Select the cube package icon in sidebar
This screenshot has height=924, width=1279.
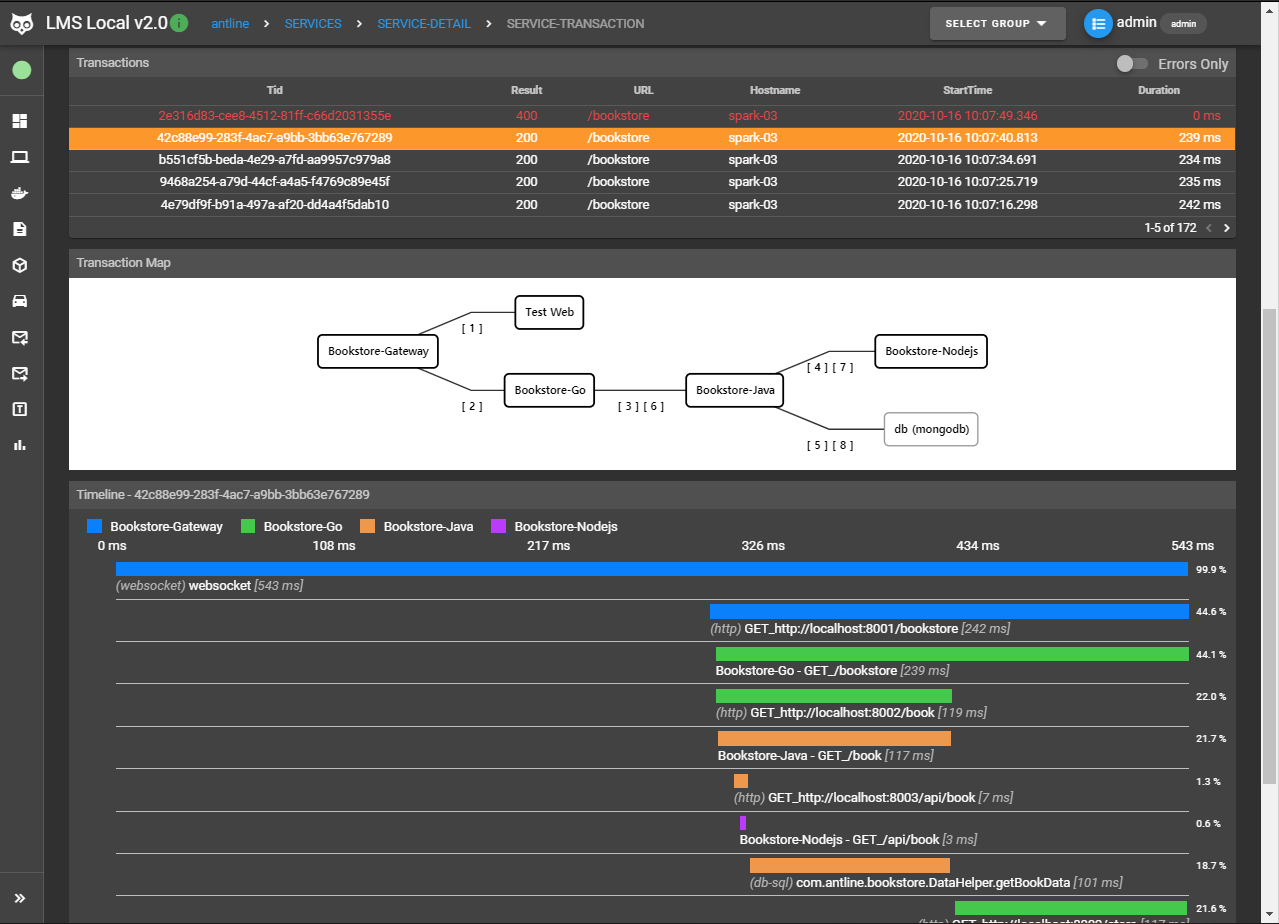20,265
